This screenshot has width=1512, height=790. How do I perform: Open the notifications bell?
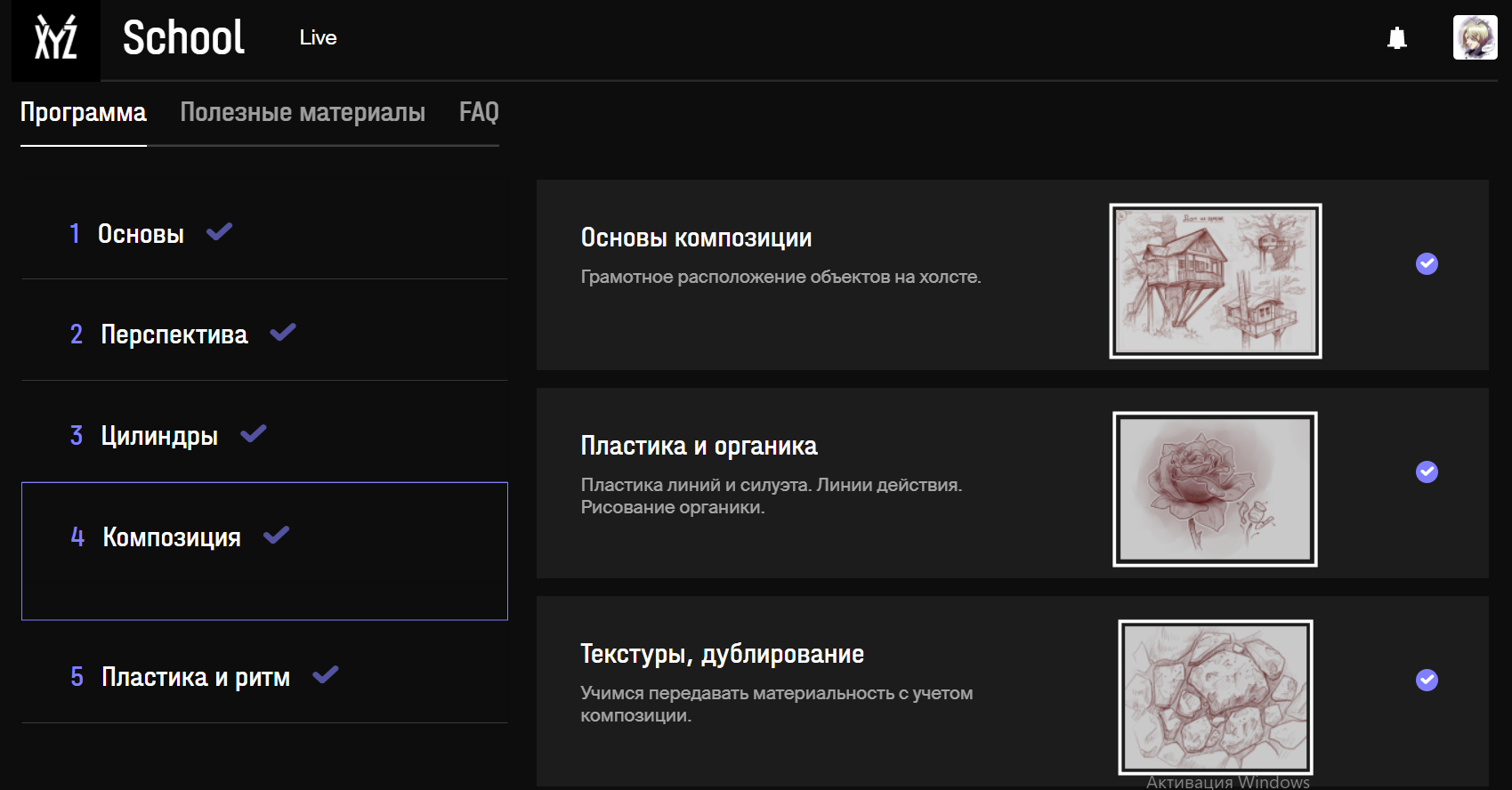click(1396, 38)
